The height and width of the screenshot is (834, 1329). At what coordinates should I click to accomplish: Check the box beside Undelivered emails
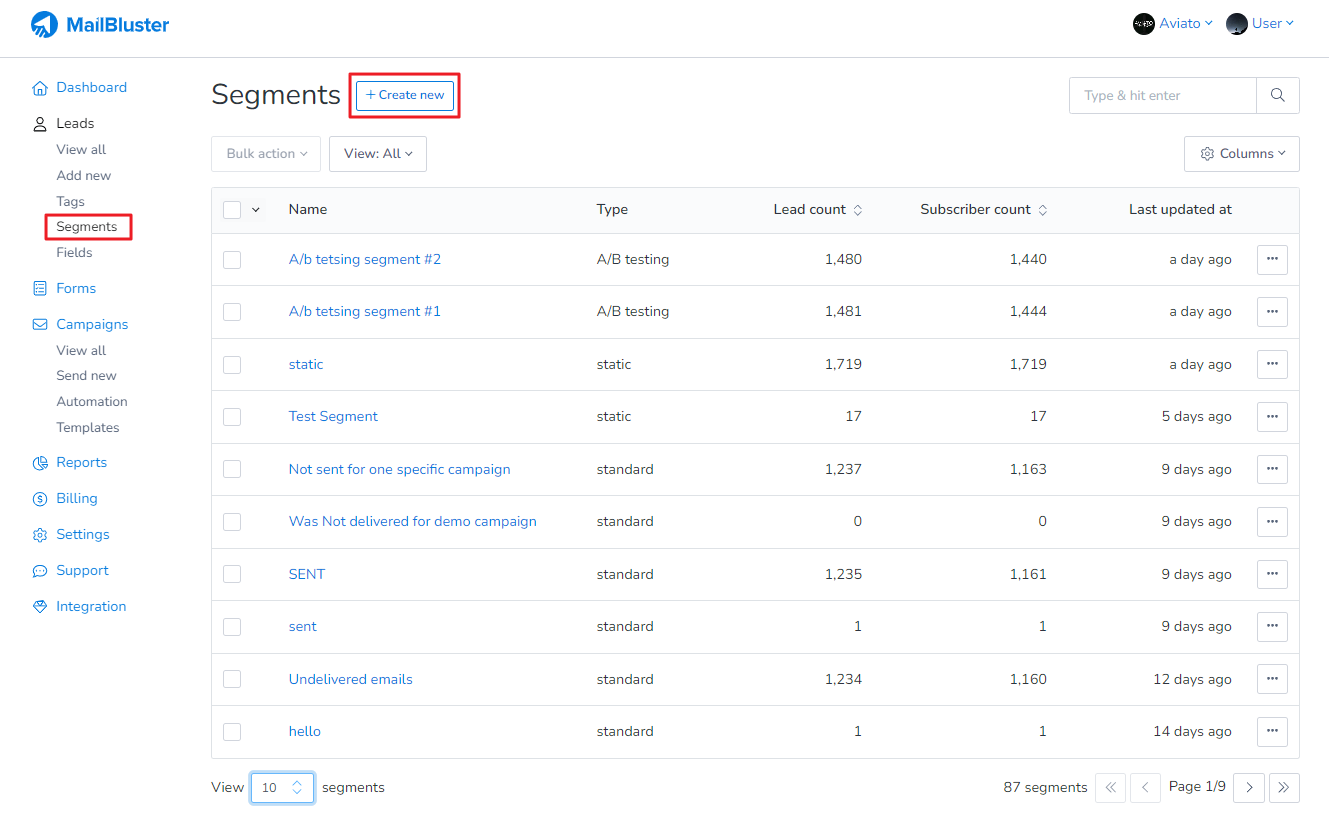pos(232,679)
